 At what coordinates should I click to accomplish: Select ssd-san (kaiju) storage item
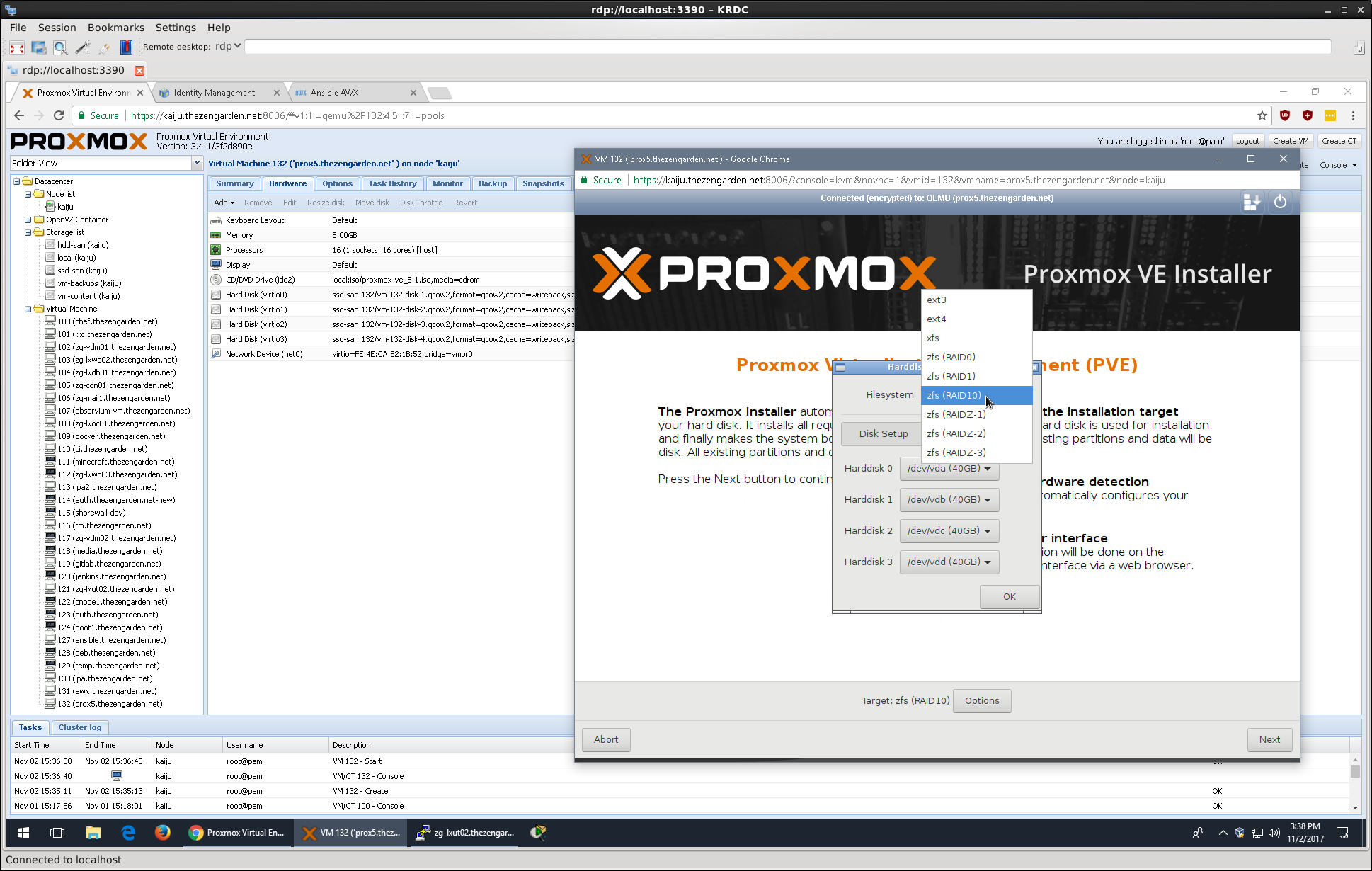(x=82, y=271)
